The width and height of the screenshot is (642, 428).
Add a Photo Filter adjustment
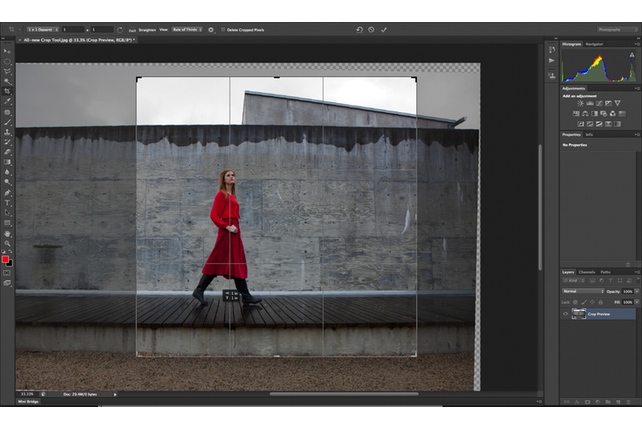point(604,113)
